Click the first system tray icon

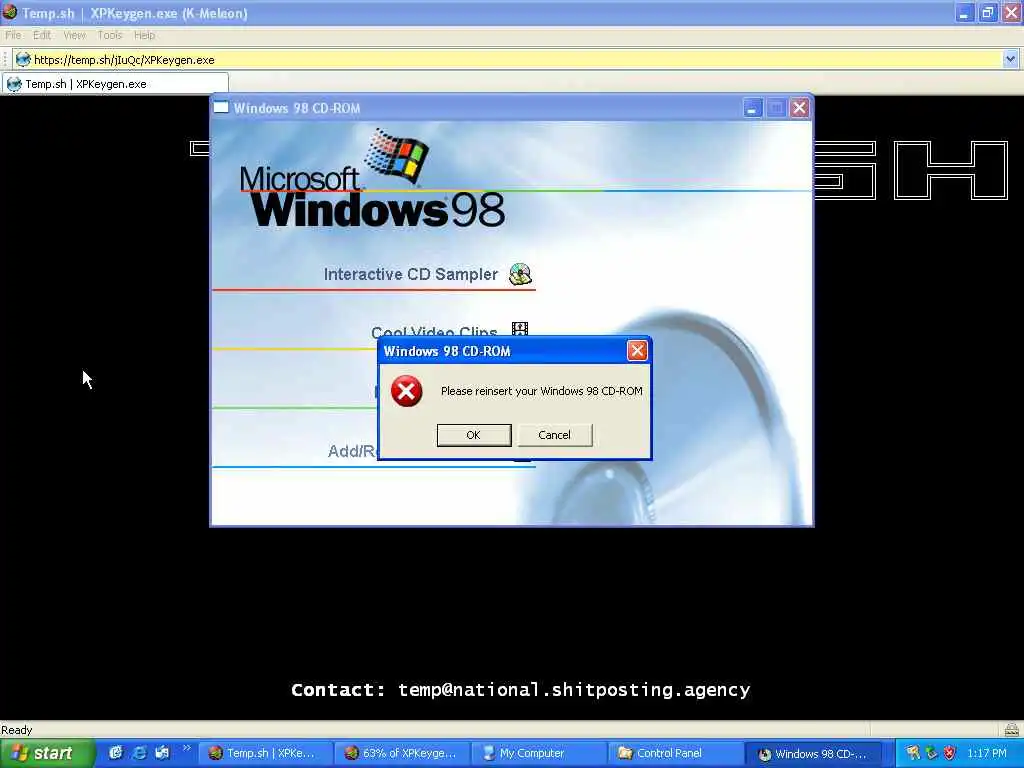[913, 753]
